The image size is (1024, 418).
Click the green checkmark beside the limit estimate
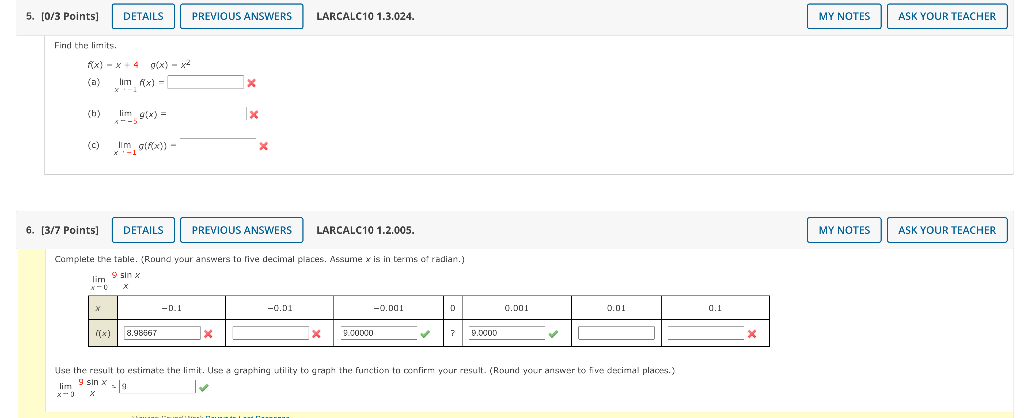[204, 387]
